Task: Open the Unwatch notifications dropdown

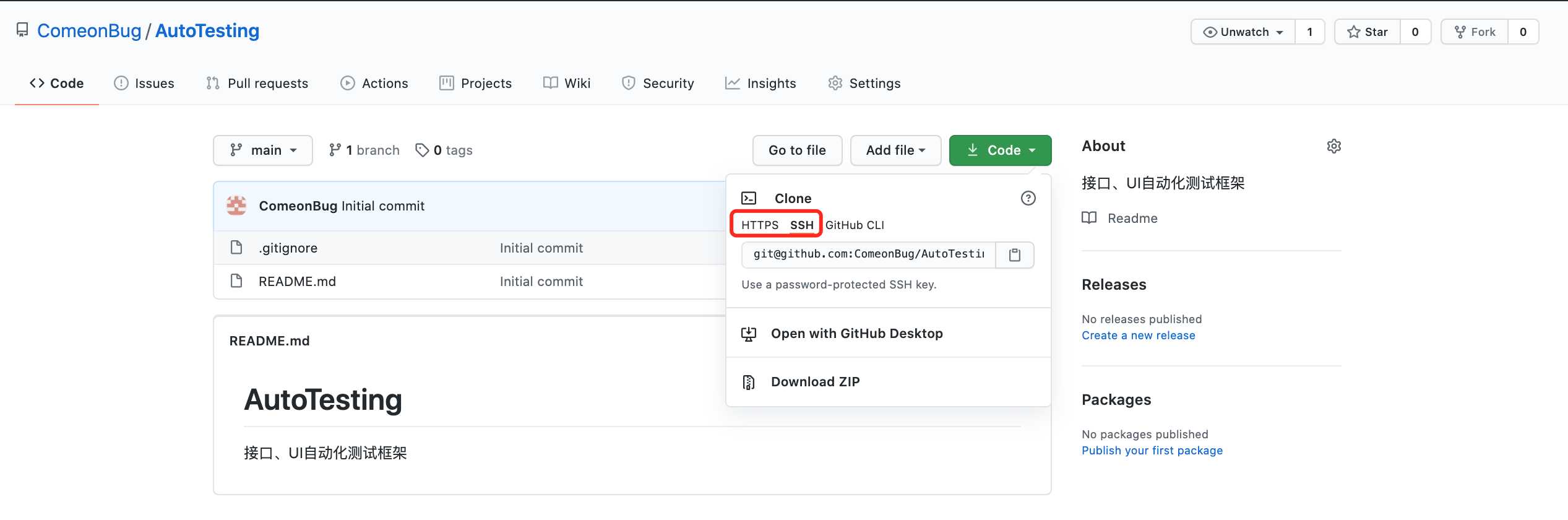Action: [x=1243, y=32]
